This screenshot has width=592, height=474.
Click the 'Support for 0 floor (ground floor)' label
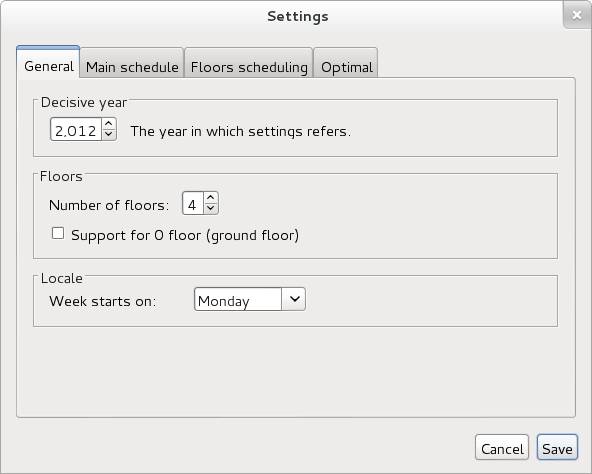pyautogui.click(x=185, y=235)
